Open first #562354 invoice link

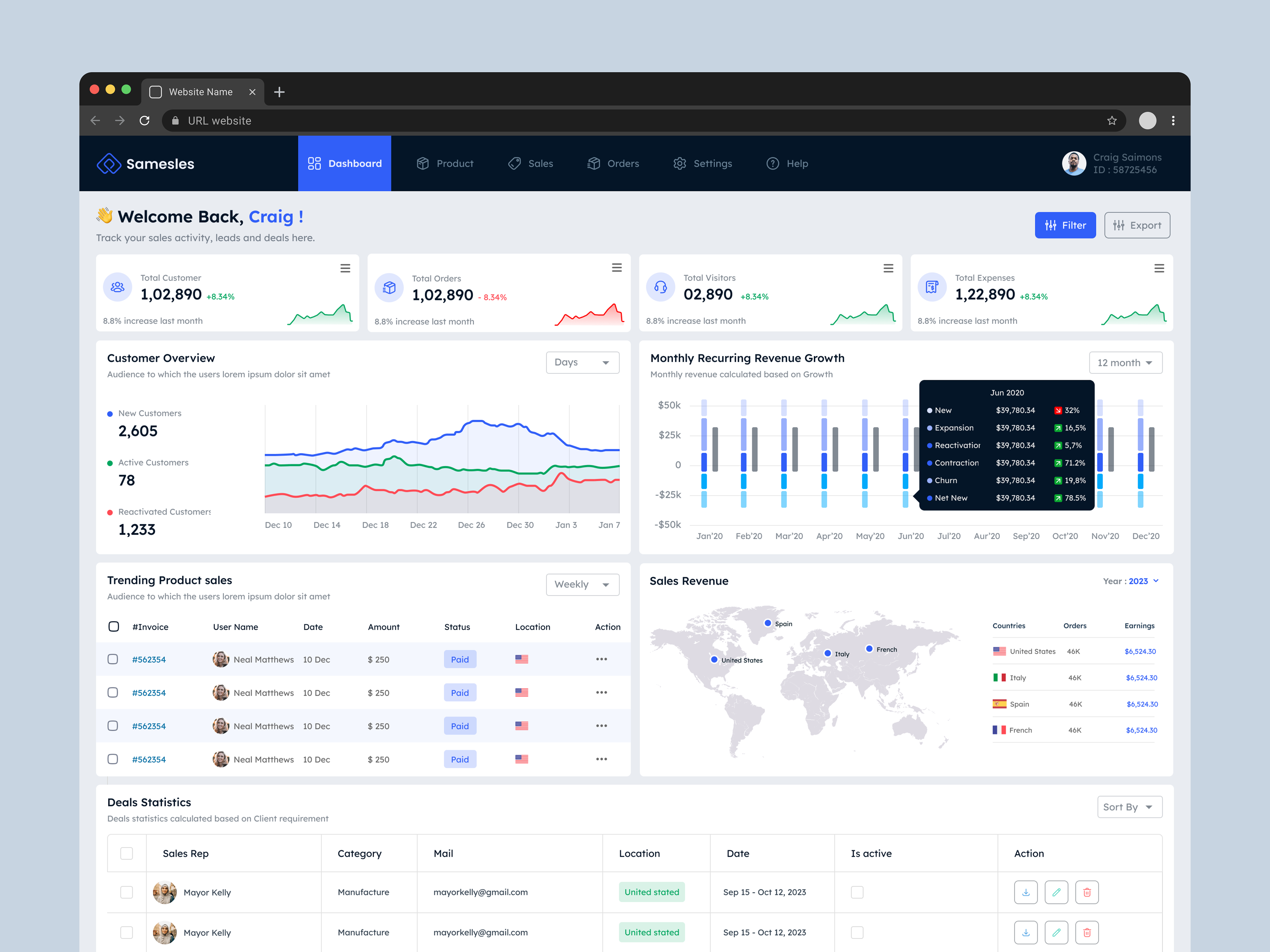(x=149, y=659)
